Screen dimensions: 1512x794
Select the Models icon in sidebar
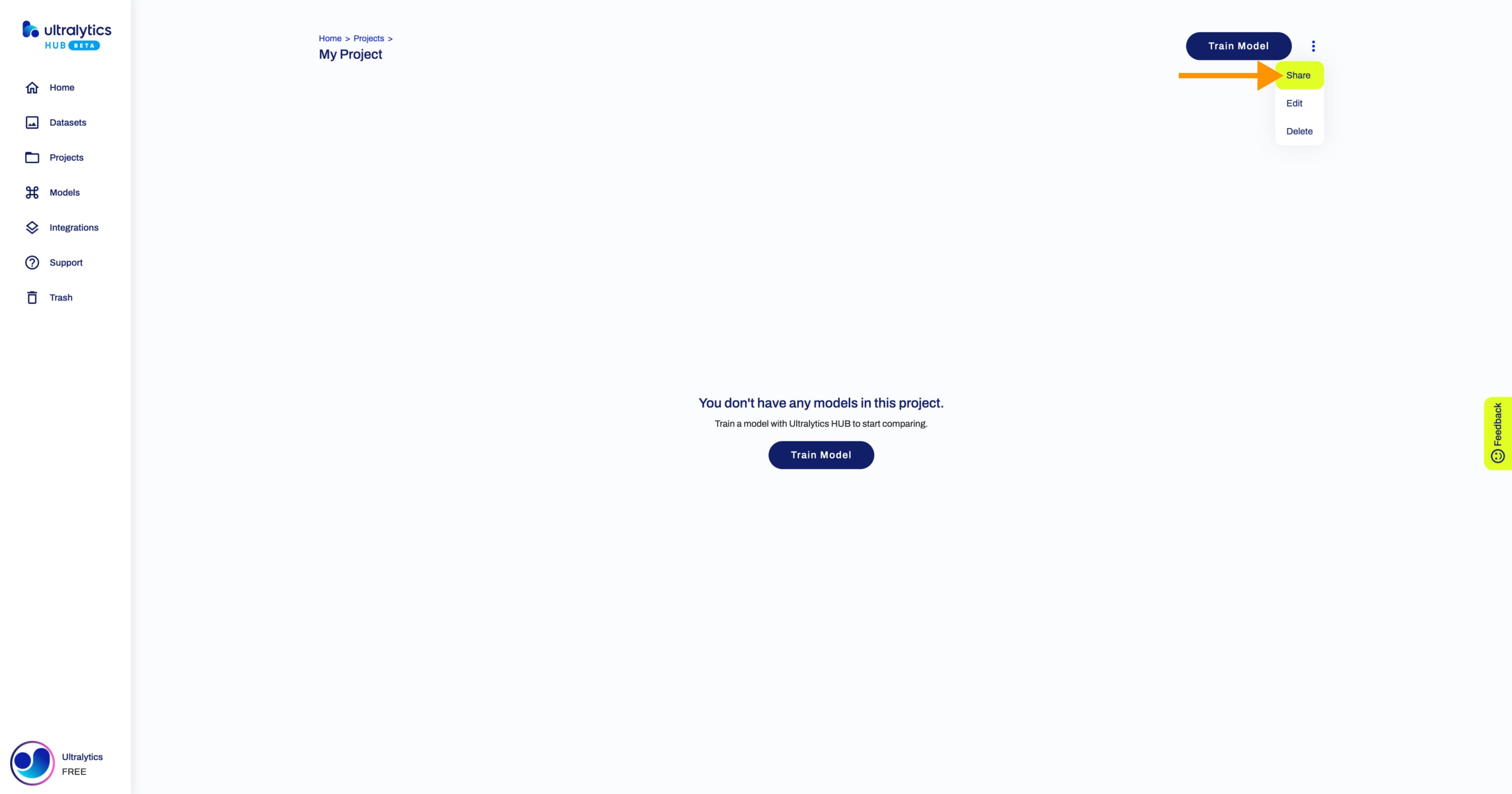click(32, 192)
